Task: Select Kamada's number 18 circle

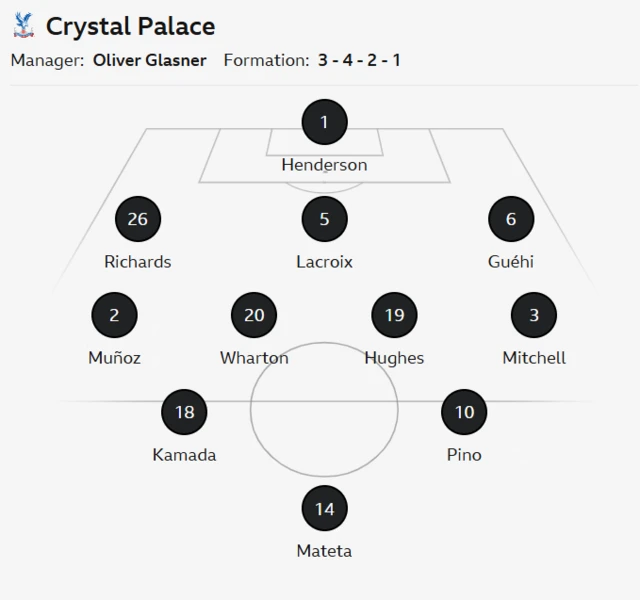Action: pyautogui.click(x=184, y=412)
